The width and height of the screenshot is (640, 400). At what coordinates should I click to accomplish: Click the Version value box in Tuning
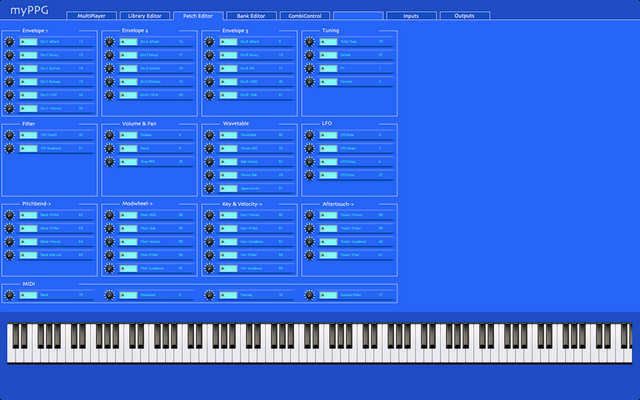coord(329,82)
